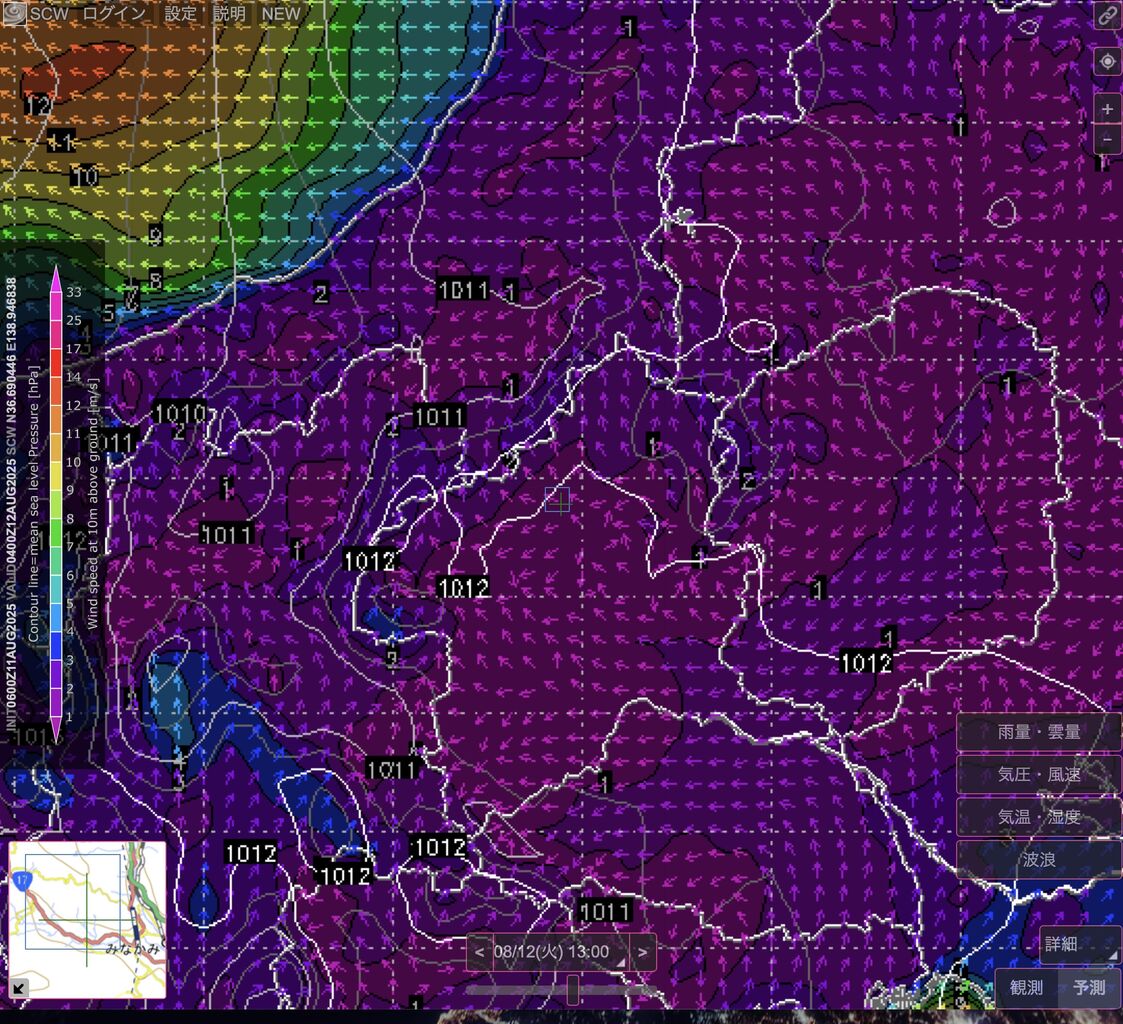Image resolution: width=1123 pixels, height=1024 pixels.
Task: Center the map with the location target icon
Action: click(1107, 62)
